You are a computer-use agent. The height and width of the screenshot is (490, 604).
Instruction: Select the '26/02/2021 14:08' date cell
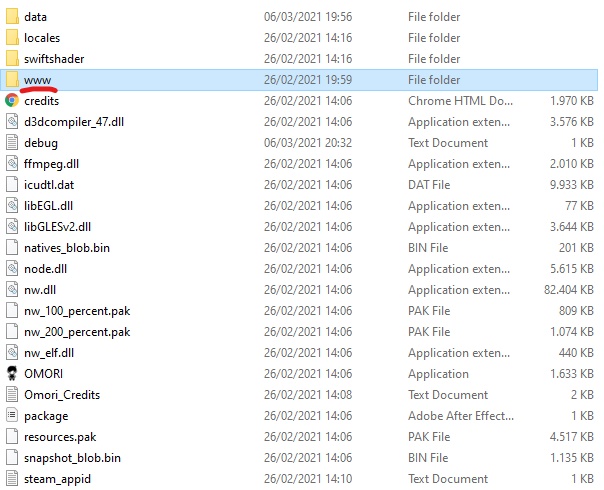pyautogui.click(x=308, y=395)
